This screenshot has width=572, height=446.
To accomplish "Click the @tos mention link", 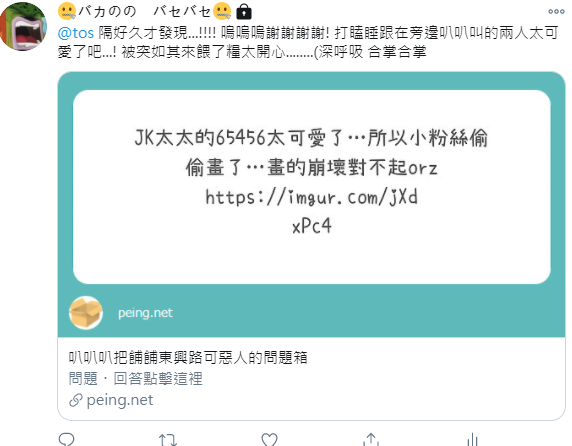I will coord(76,33).
